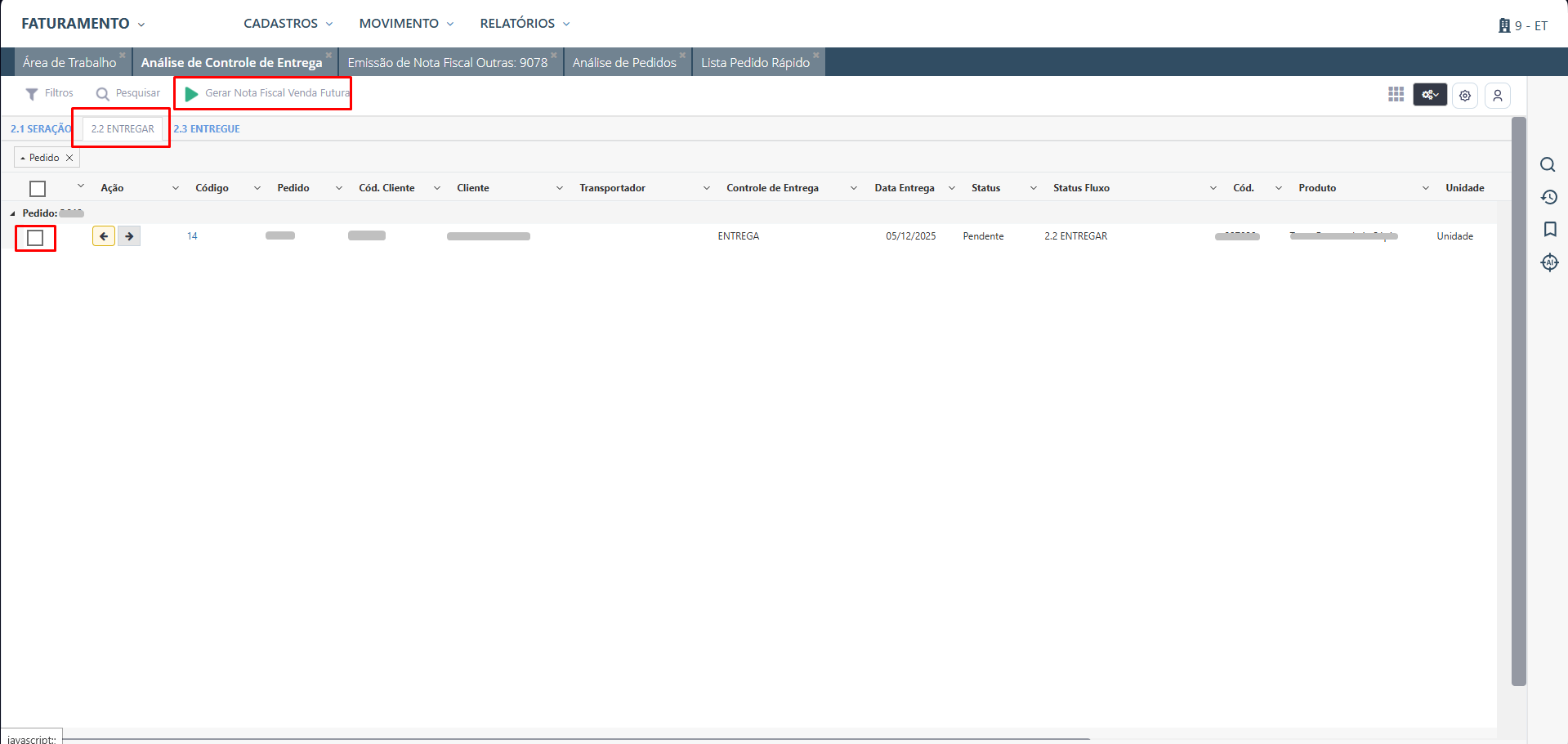Switch to the Análise de Pedidos tab
This screenshot has width=1568, height=744.
point(624,63)
